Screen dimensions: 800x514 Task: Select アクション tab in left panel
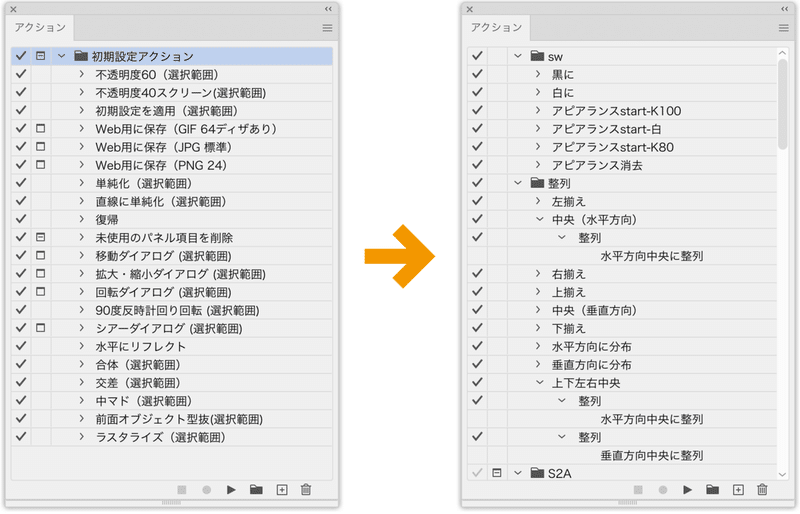[x=40, y=28]
